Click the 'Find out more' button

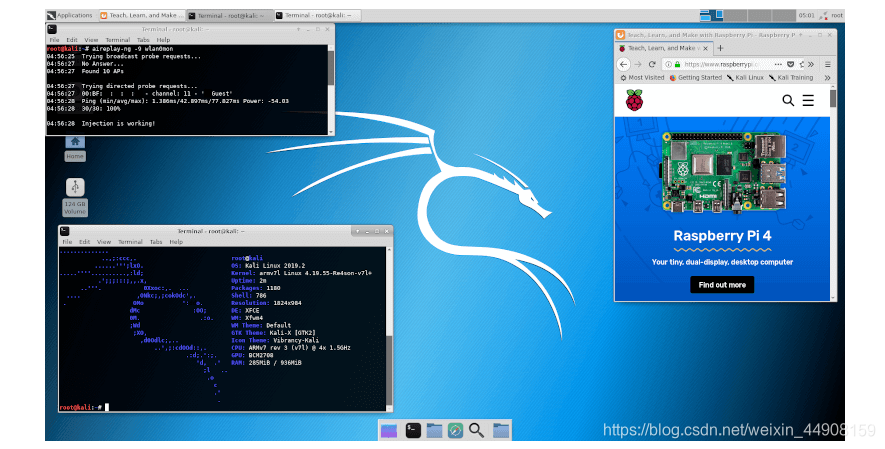[x=722, y=285]
